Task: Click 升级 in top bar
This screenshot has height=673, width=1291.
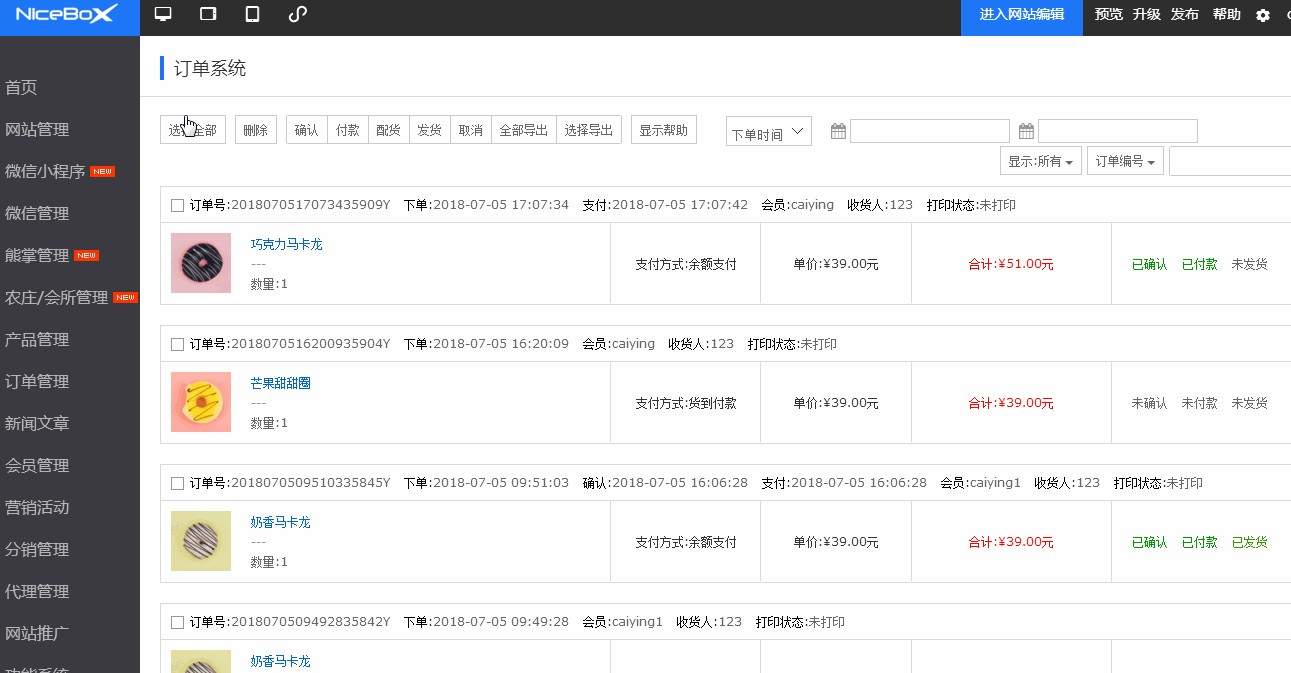Action: [x=1147, y=15]
